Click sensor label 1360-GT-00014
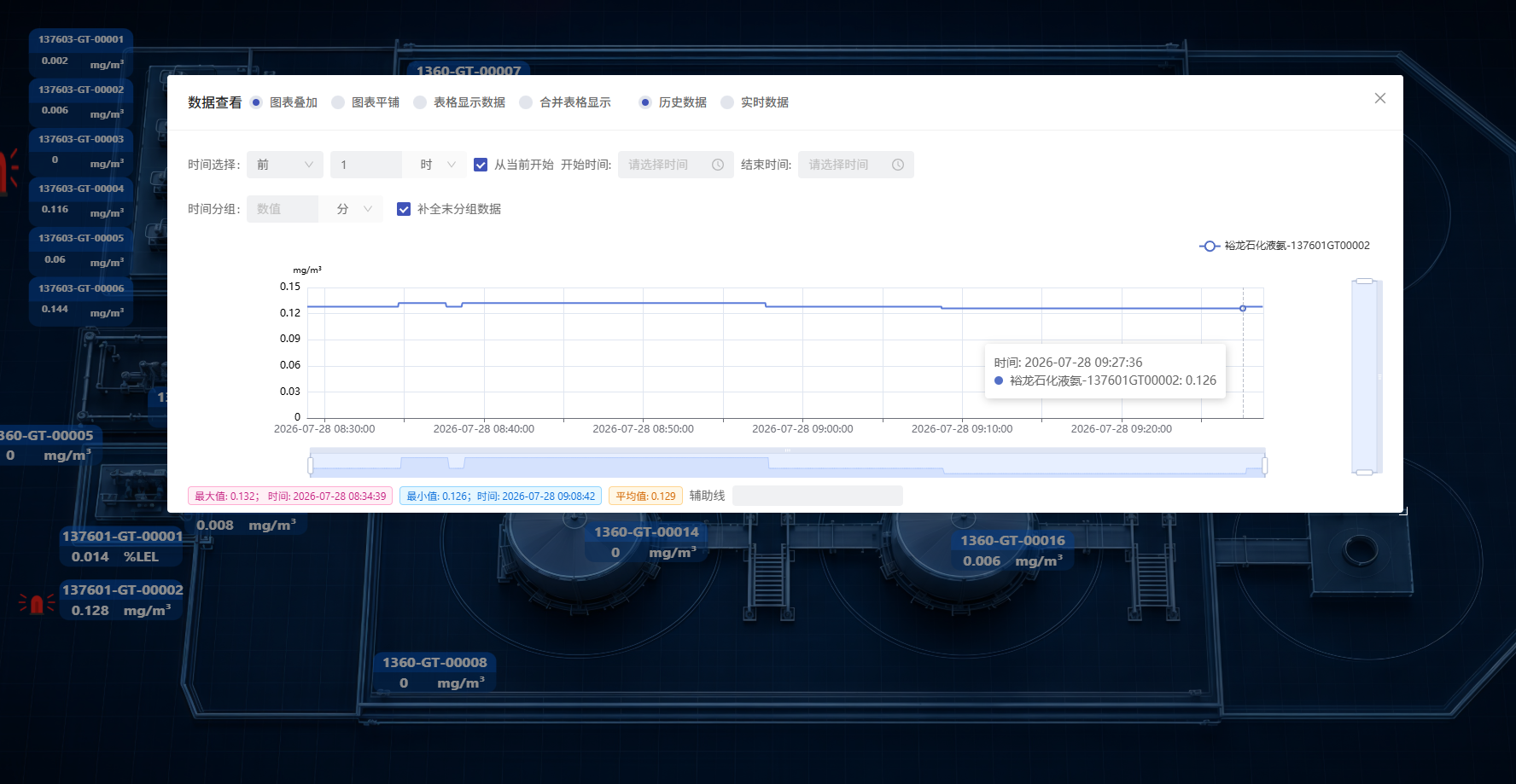The width and height of the screenshot is (1516, 784). coord(646,532)
